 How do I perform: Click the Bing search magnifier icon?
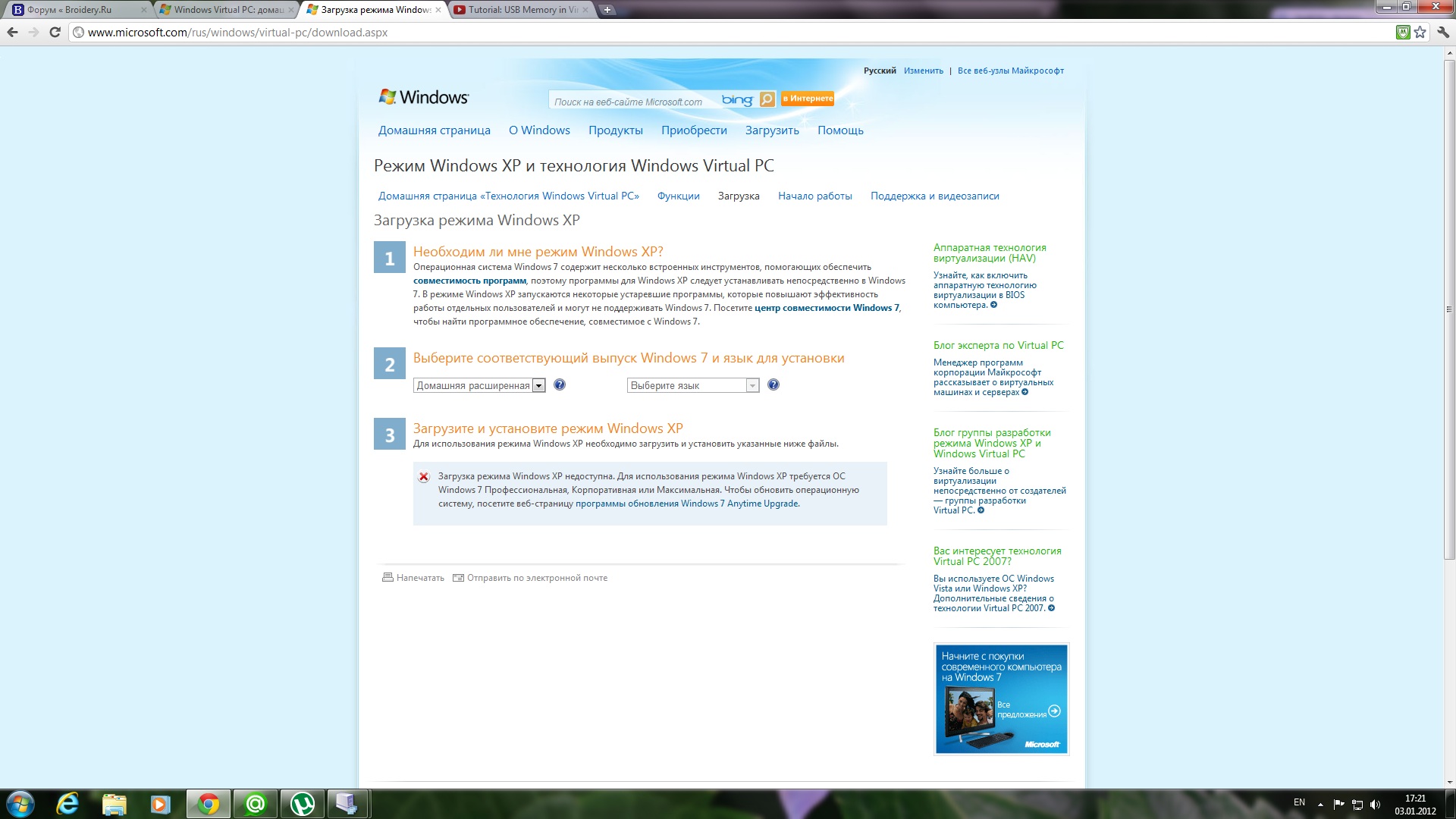pos(767,99)
